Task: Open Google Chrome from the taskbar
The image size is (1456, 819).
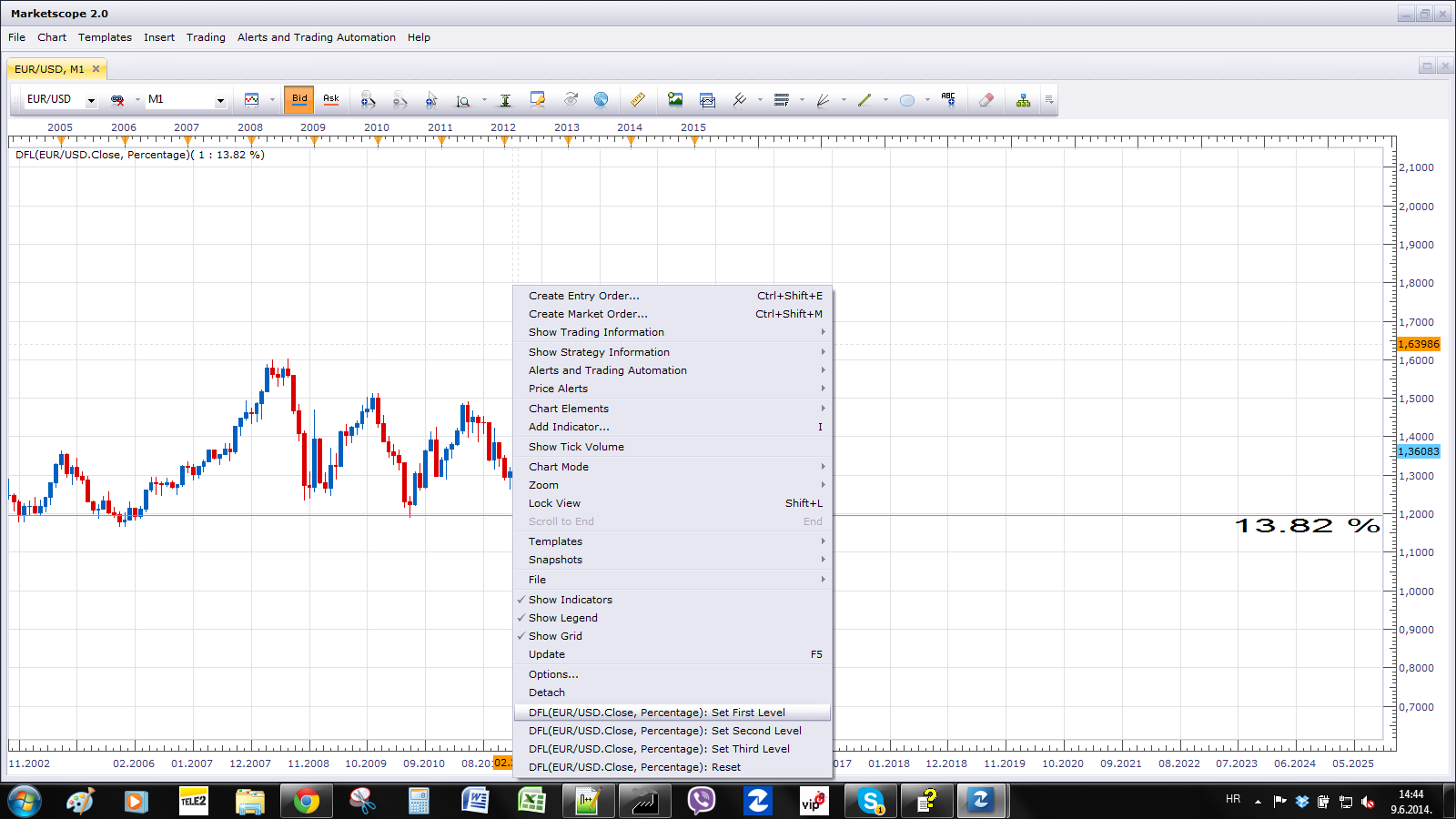Action: click(306, 802)
